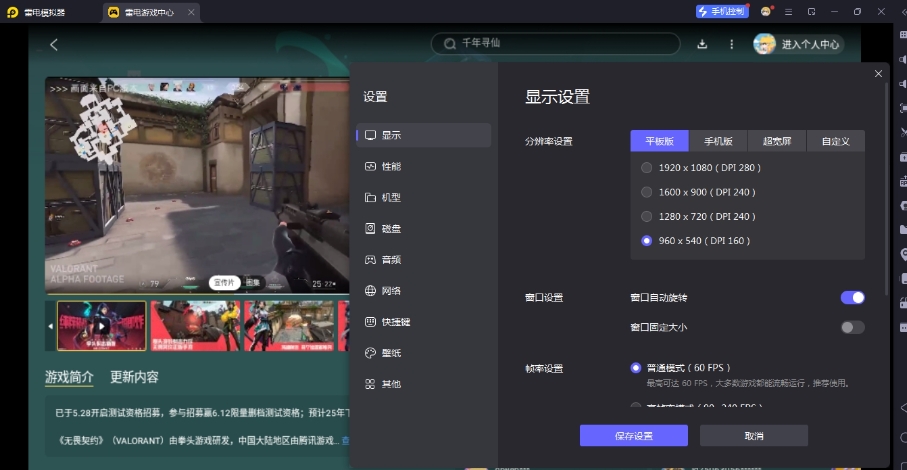This screenshot has width=907, height=470.
Task: Open the hamburger menu in title bar
Action: (788, 12)
